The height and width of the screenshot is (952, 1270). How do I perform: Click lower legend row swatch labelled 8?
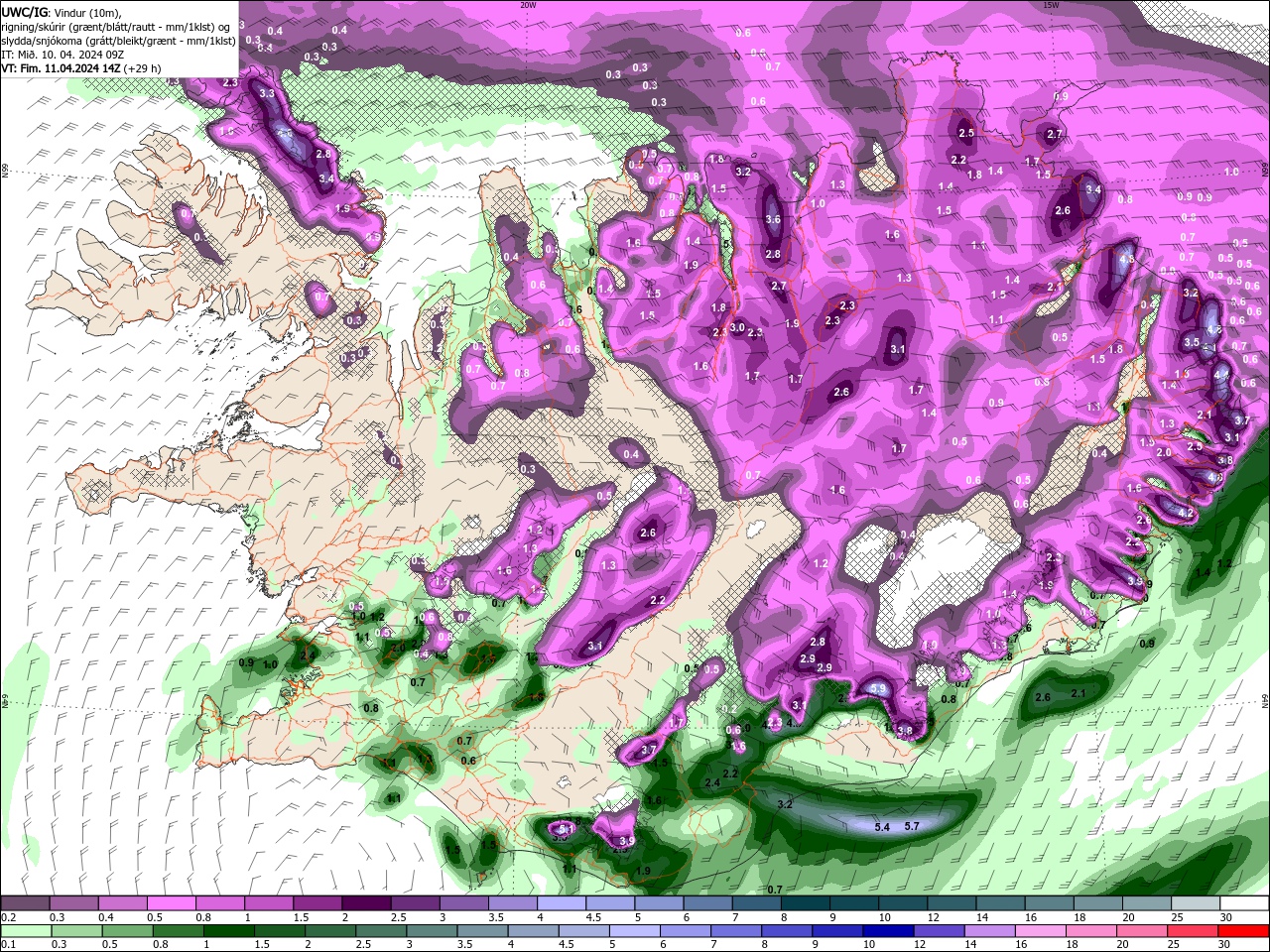tap(788, 931)
